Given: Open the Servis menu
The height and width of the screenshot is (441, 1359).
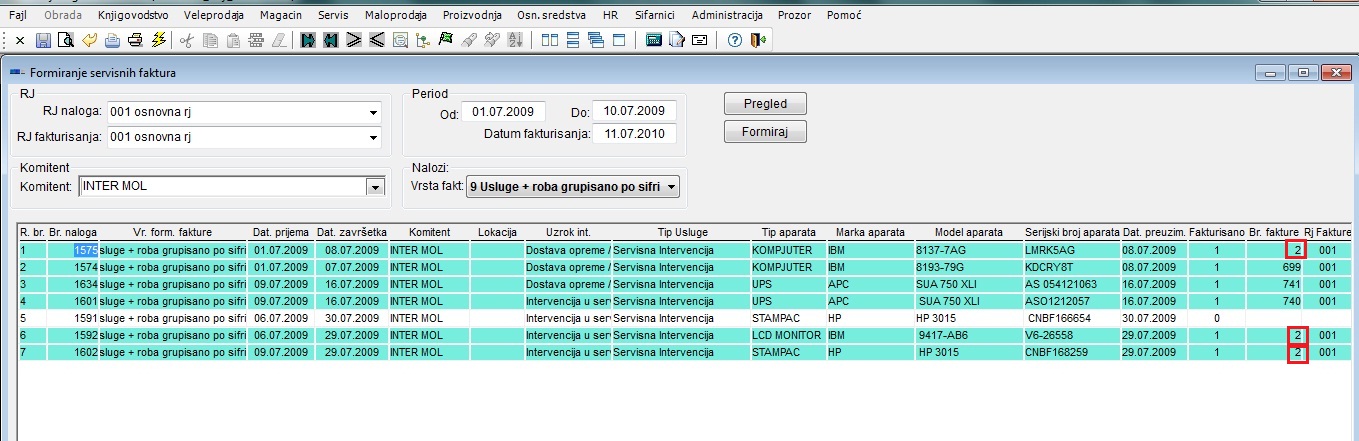Looking at the screenshot, I should pos(333,16).
